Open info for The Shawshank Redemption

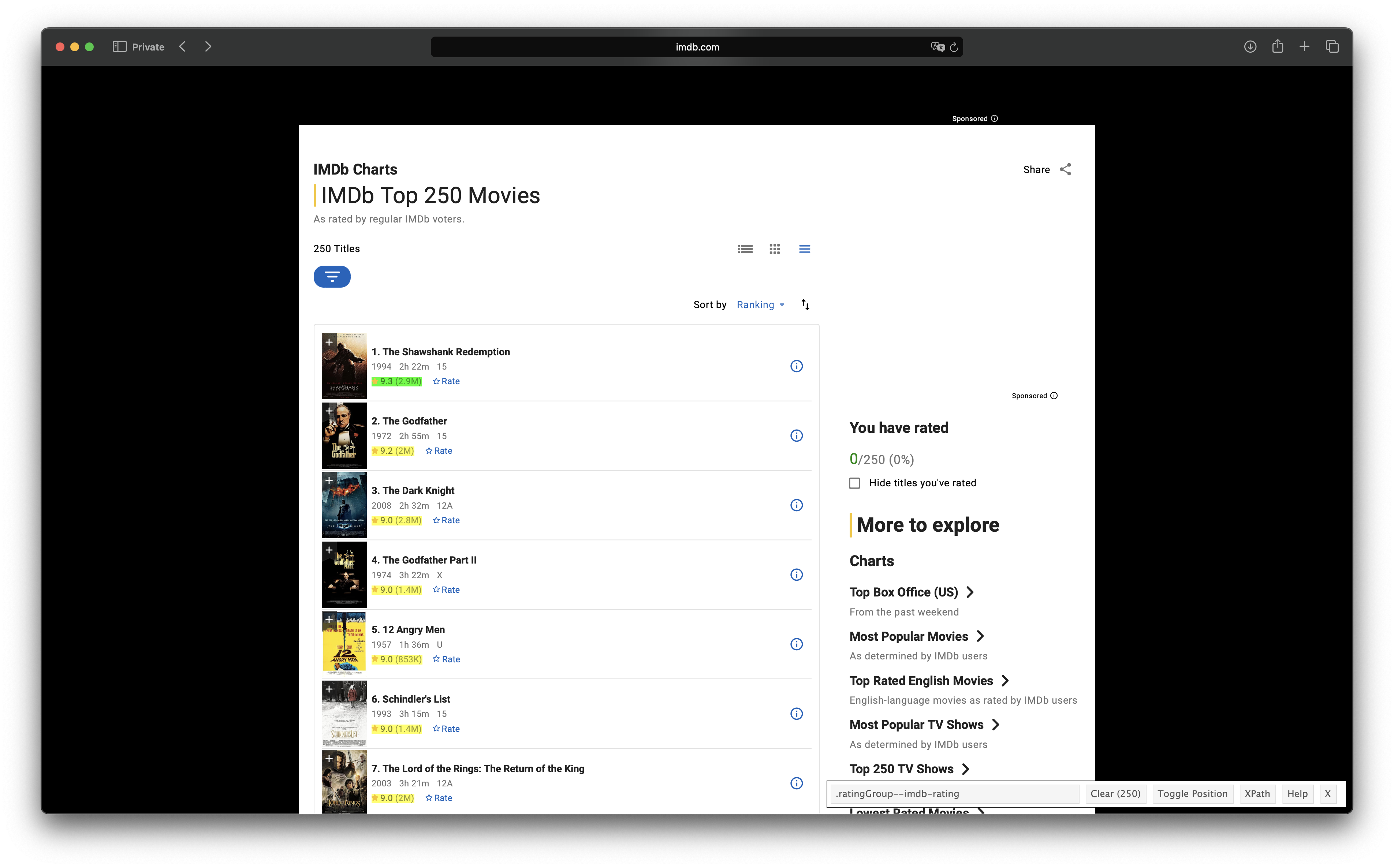click(x=796, y=366)
